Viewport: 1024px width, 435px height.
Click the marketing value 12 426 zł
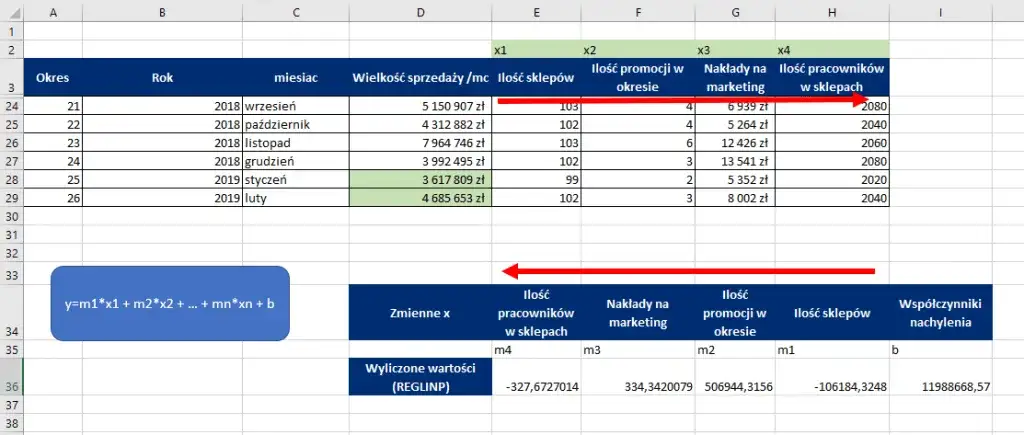(x=735, y=142)
